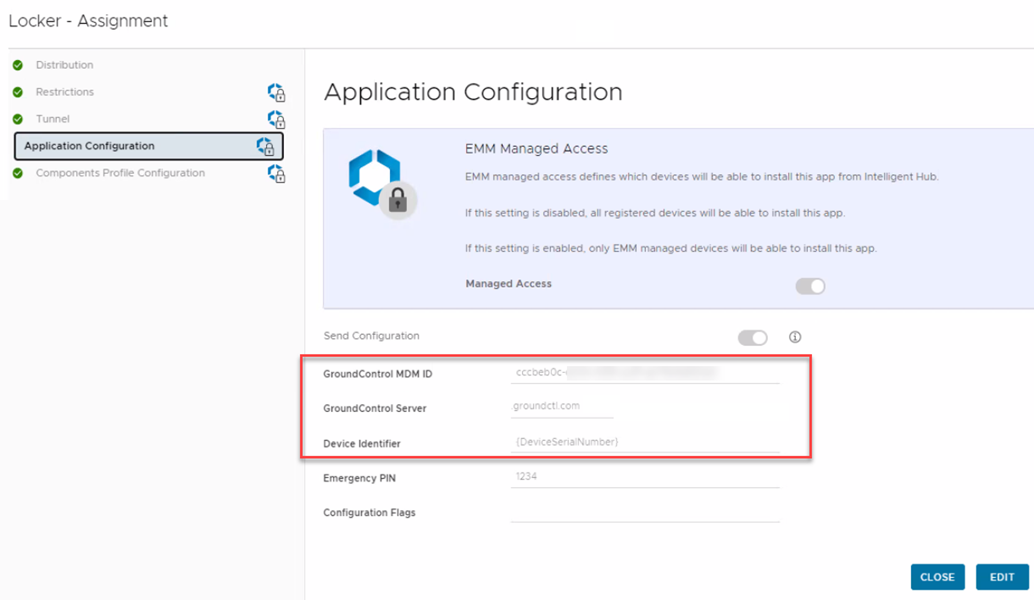Click the GroundControl MDM ID field

[x=644, y=373]
